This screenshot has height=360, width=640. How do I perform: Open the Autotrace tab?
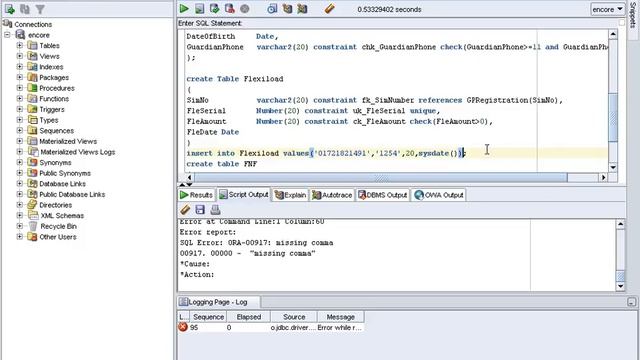(x=332, y=195)
